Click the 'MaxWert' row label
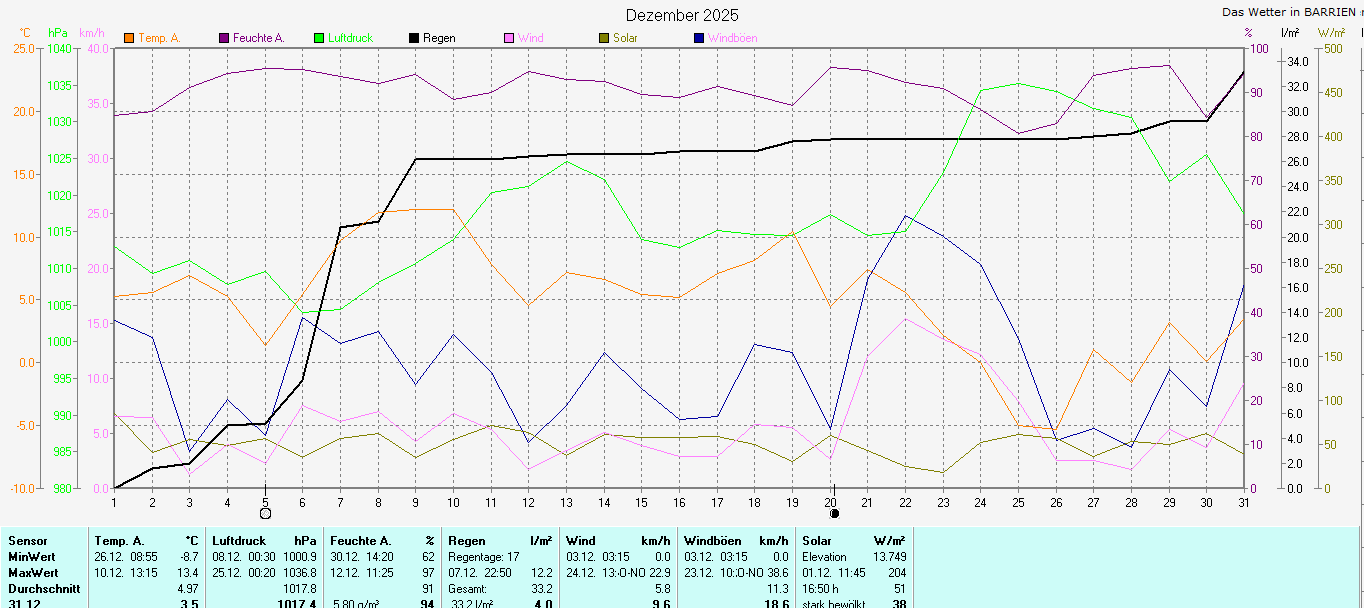 click(x=33, y=573)
